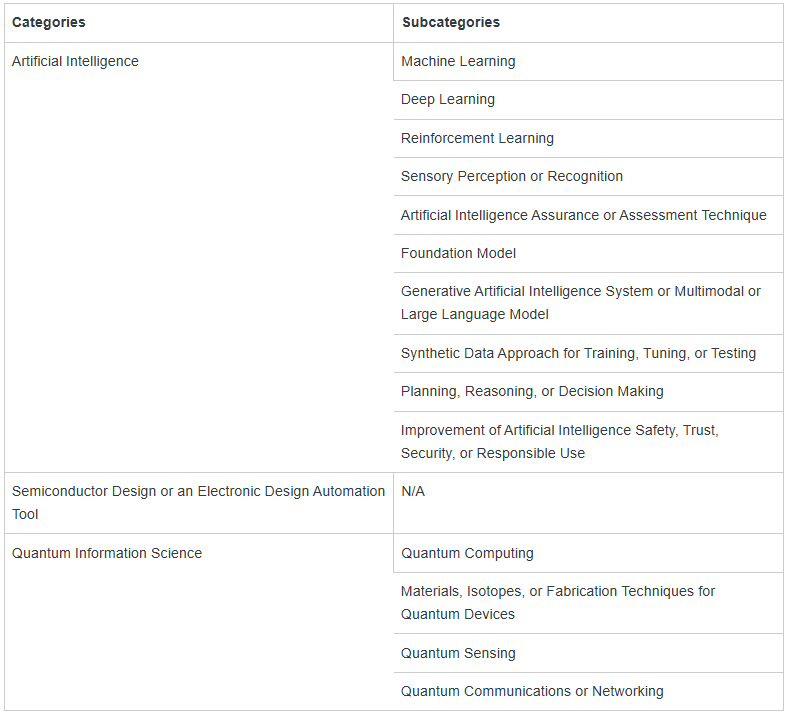The height and width of the screenshot is (713, 786).
Task: Click the Reinforcement Learning subcategory
Action: [x=477, y=138]
